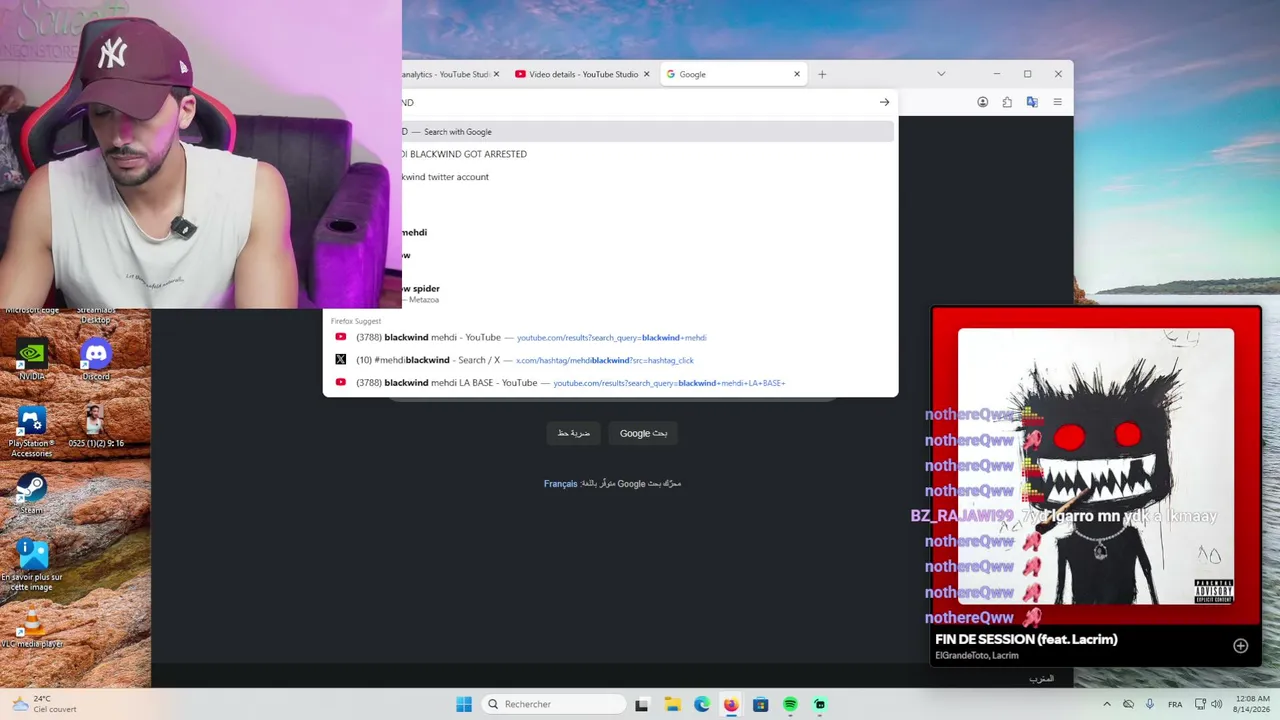The image size is (1280, 720).
Task: Open the Firefox account icon
Action: (983, 102)
